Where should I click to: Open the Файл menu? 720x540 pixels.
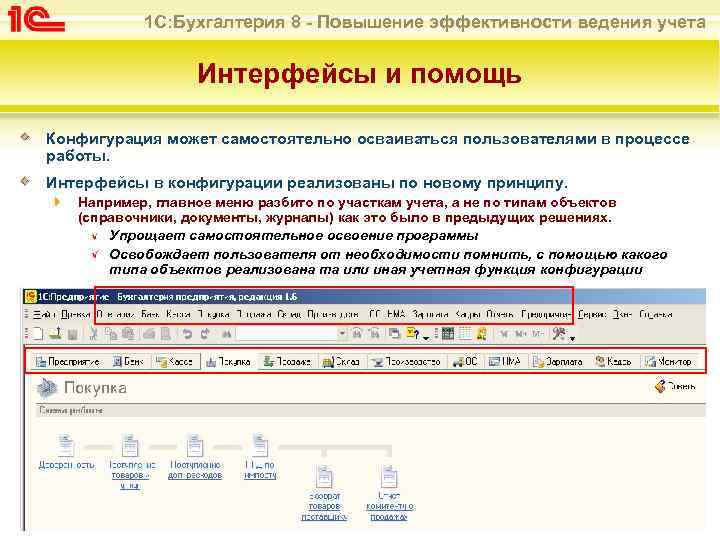[x=44, y=315]
